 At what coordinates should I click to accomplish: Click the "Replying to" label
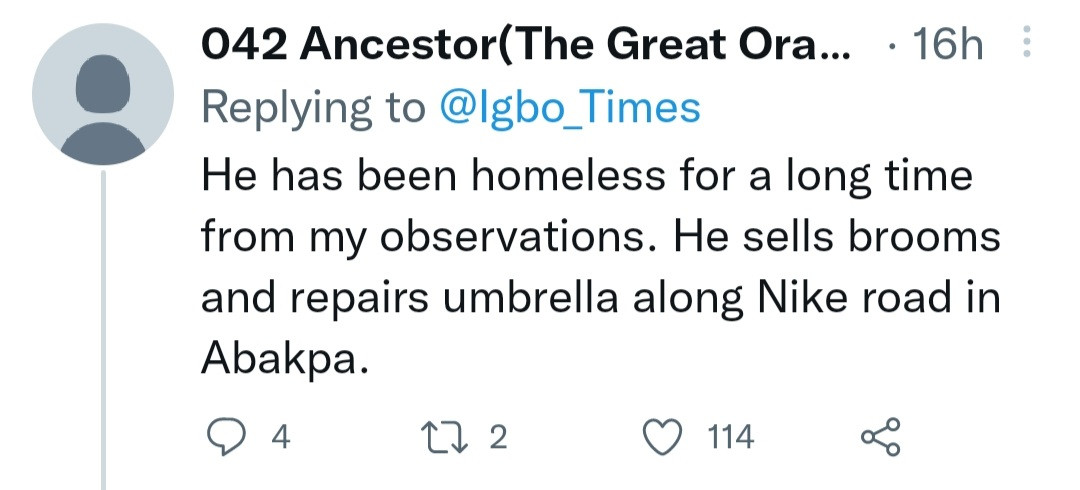[x=313, y=107]
